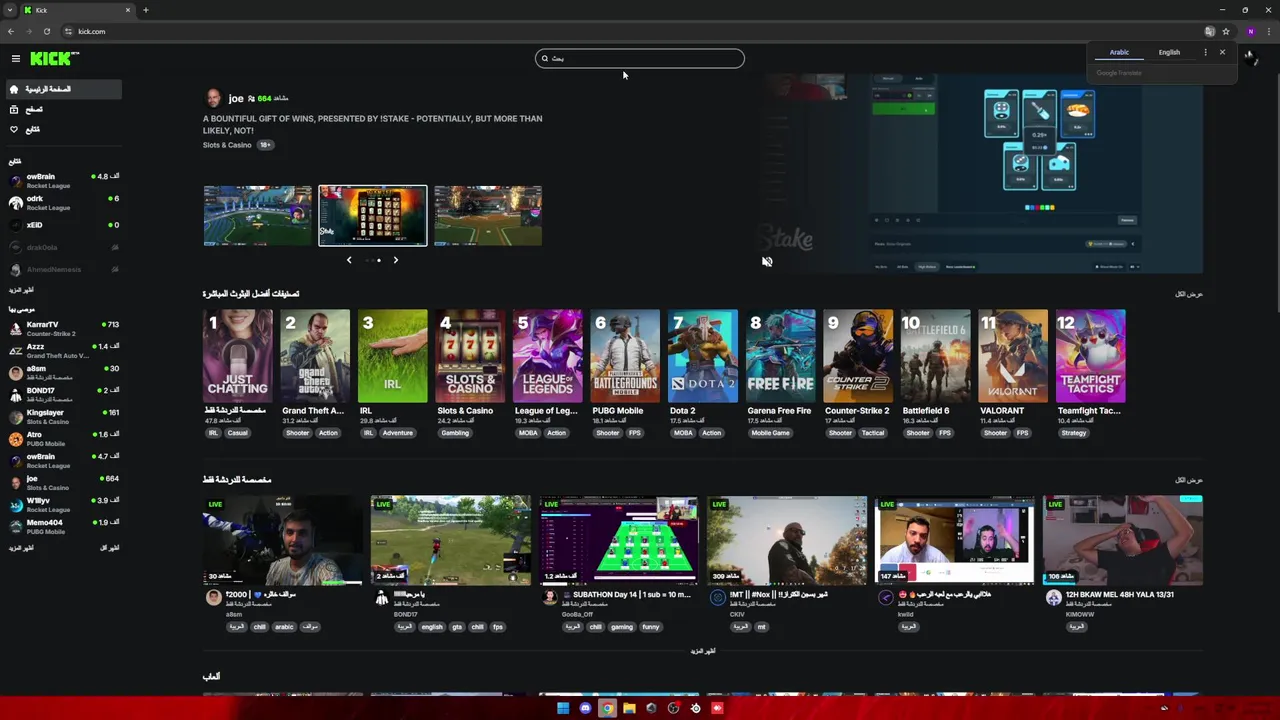Open owBrain in the following list
1280x720 pixels.
(x=62, y=181)
